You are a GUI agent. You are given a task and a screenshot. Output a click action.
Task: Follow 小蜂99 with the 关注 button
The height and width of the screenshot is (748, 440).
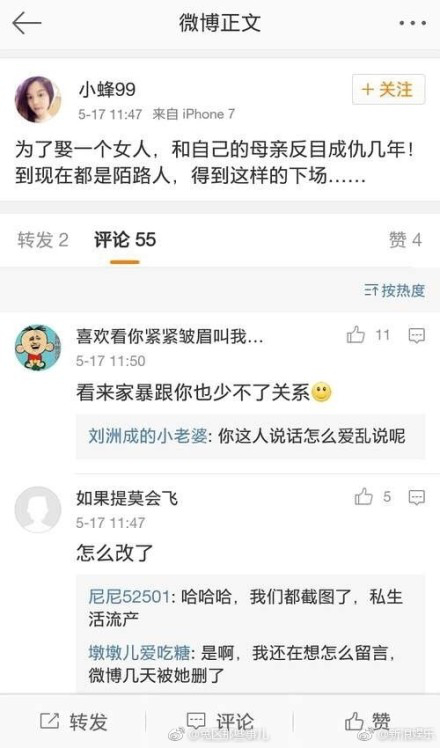pos(388,89)
